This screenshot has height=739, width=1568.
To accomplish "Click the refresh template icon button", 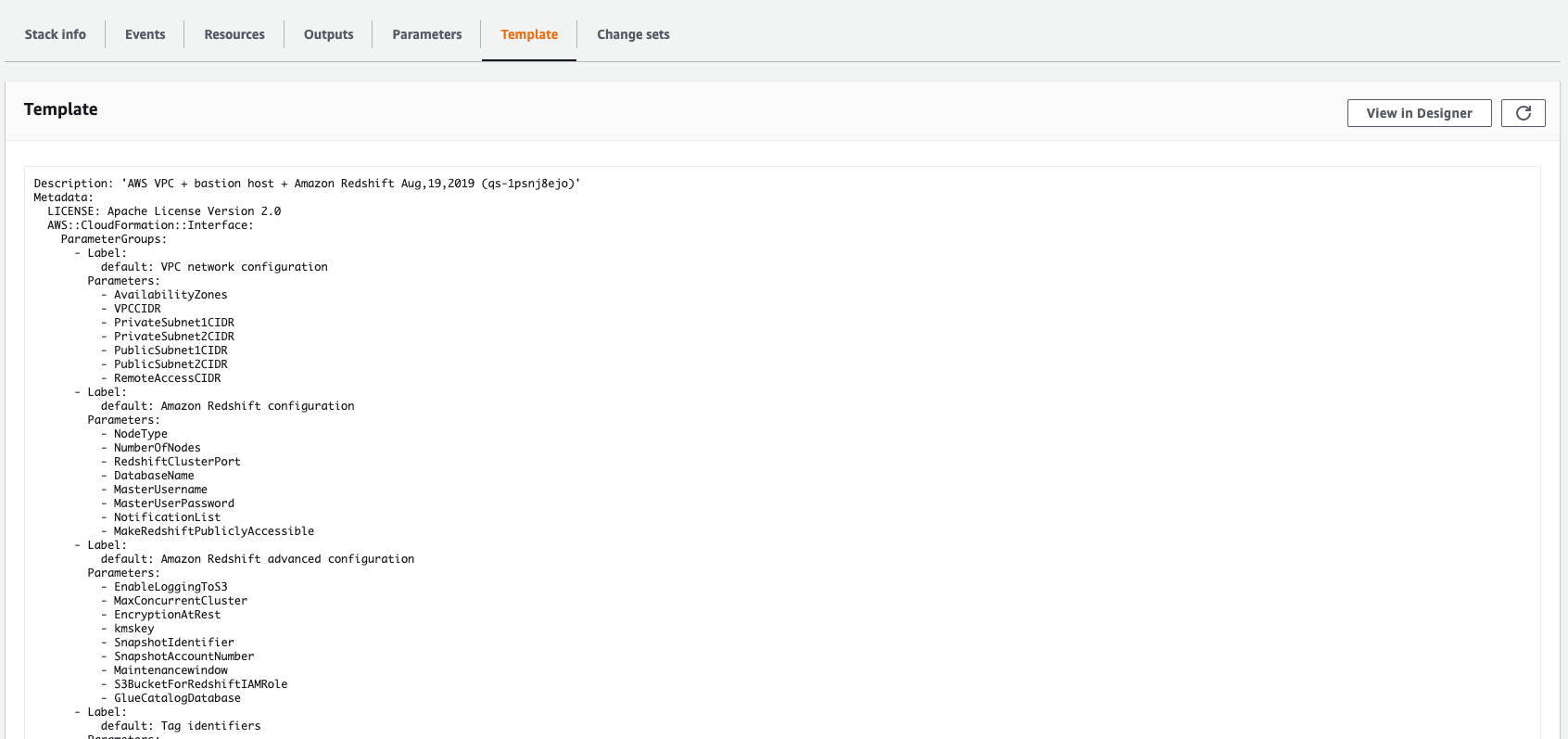I will point(1523,113).
